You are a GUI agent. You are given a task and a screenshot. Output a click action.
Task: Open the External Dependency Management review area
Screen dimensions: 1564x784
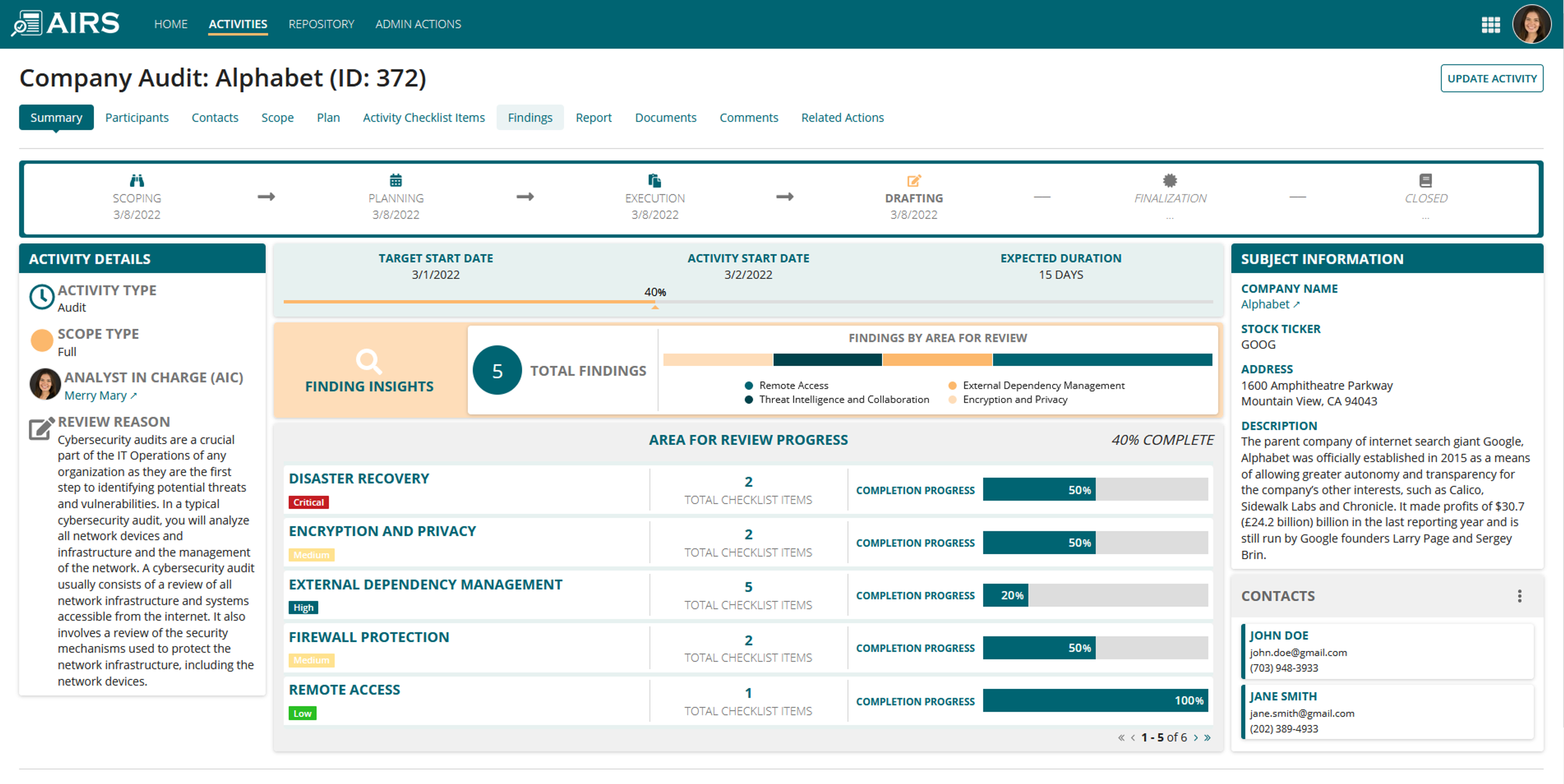[426, 585]
